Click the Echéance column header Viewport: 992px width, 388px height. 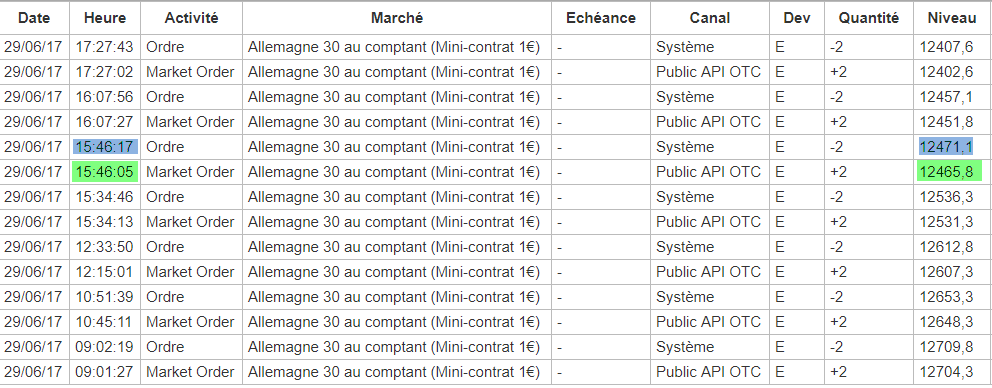tap(600, 18)
